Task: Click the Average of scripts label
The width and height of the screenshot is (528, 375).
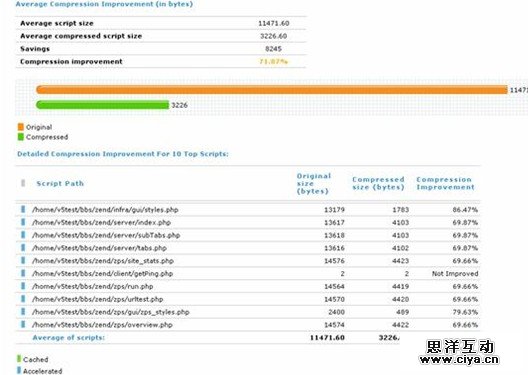Action: (69, 338)
